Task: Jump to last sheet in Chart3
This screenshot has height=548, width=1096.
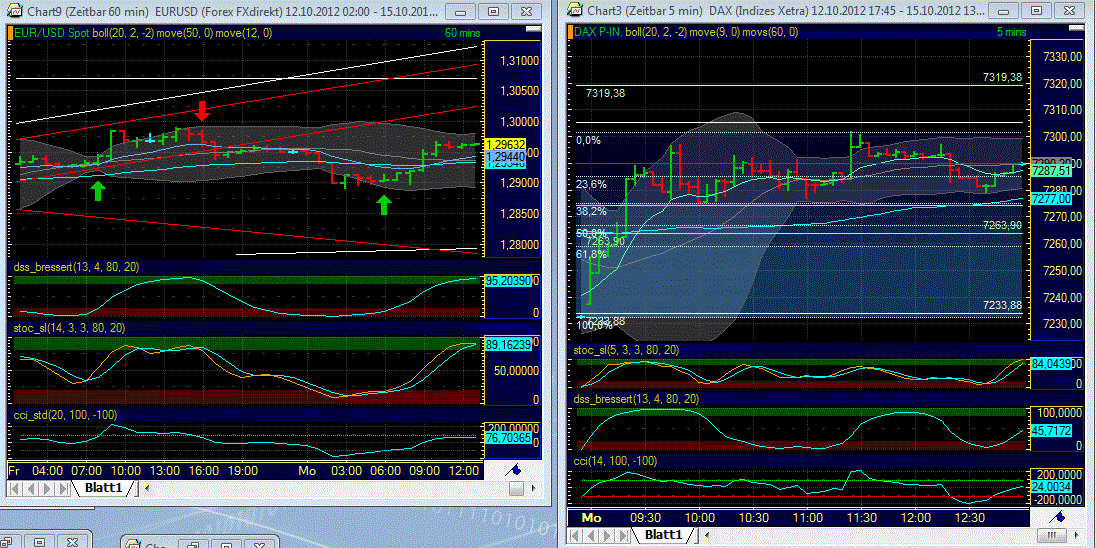Action: tap(625, 535)
